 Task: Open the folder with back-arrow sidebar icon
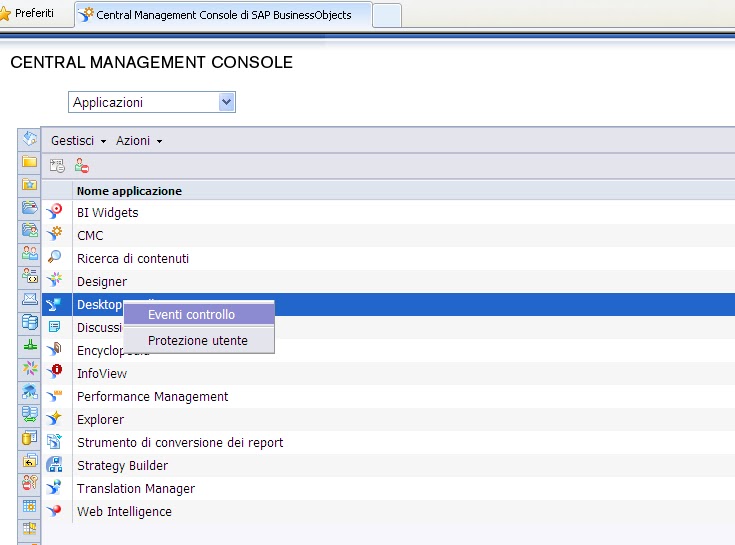tap(30, 461)
